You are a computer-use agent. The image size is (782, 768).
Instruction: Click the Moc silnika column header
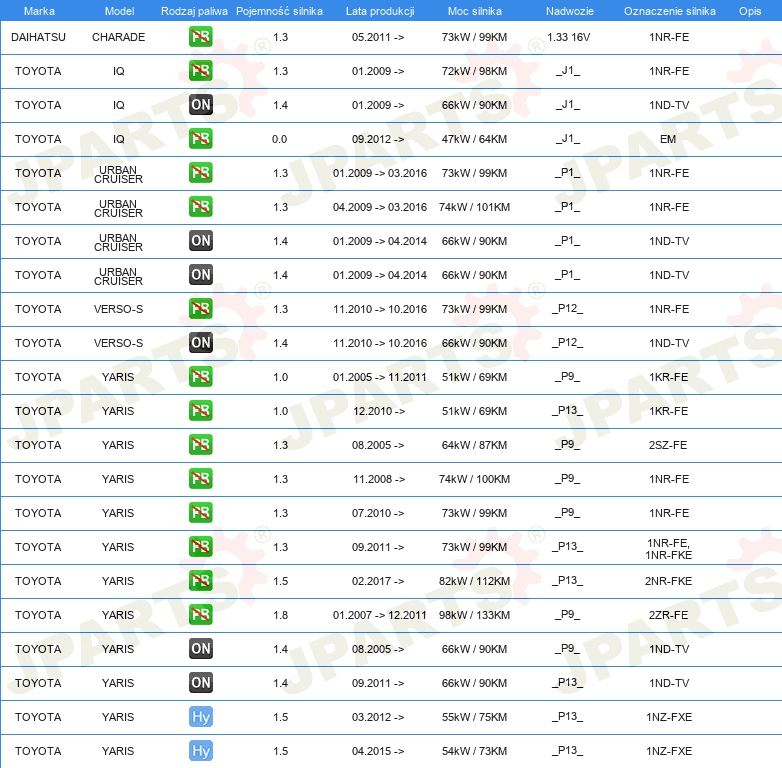[x=474, y=11]
